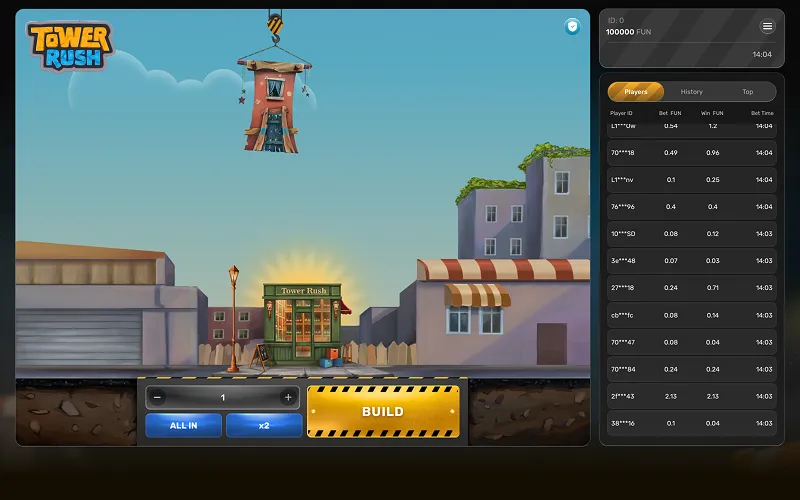Open the hamburger menu icon
The width and height of the screenshot is (800, 500).
click(x=767, y=27)
